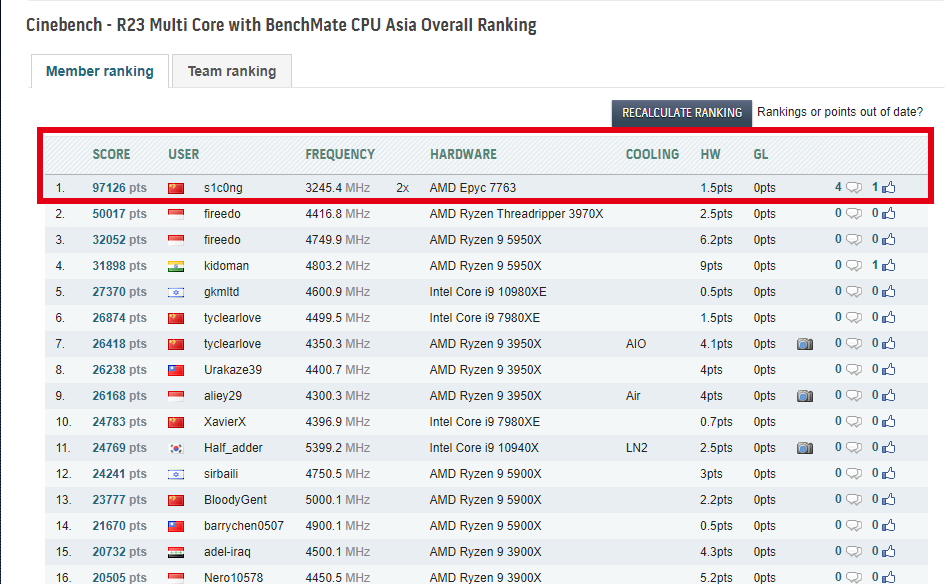Click the Iraq flag beside adel-iraq
948x584 pixels.
tap(176, 552)
